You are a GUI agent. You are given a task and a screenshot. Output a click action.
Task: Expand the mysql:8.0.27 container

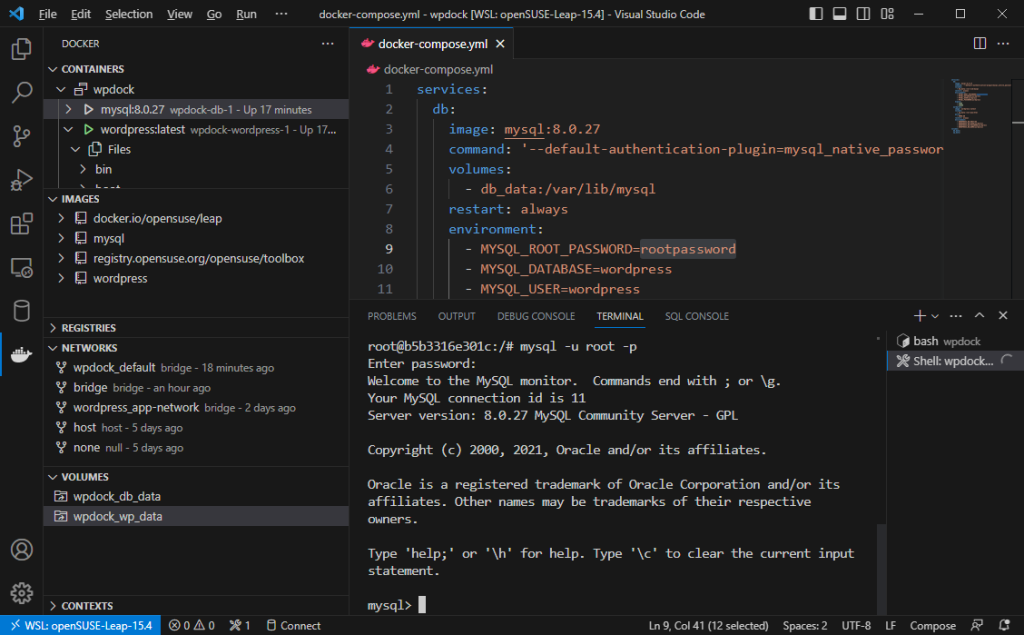coord(69,109)
